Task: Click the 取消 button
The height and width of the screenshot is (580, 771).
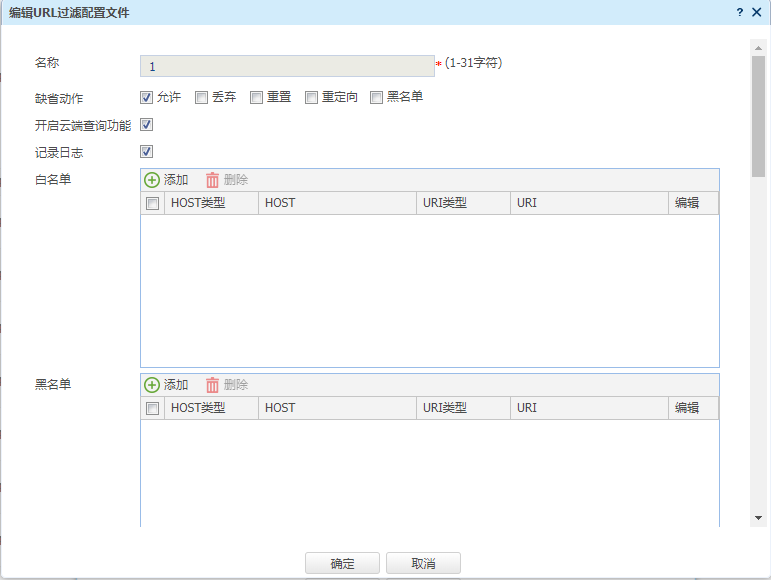Action: click(423, 563)
